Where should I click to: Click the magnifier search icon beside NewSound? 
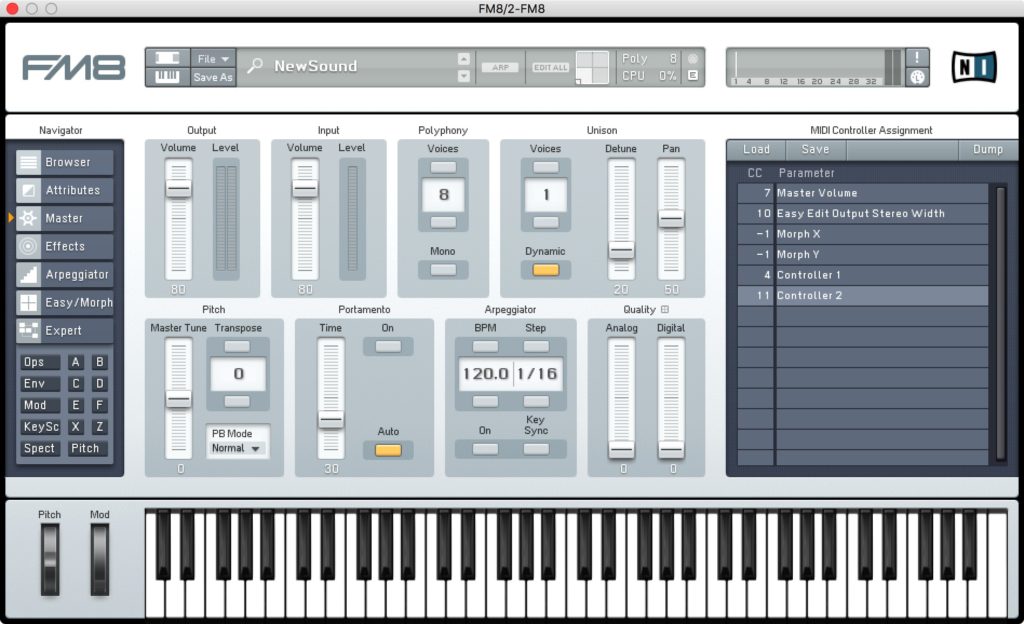click(x=256, y=66)
